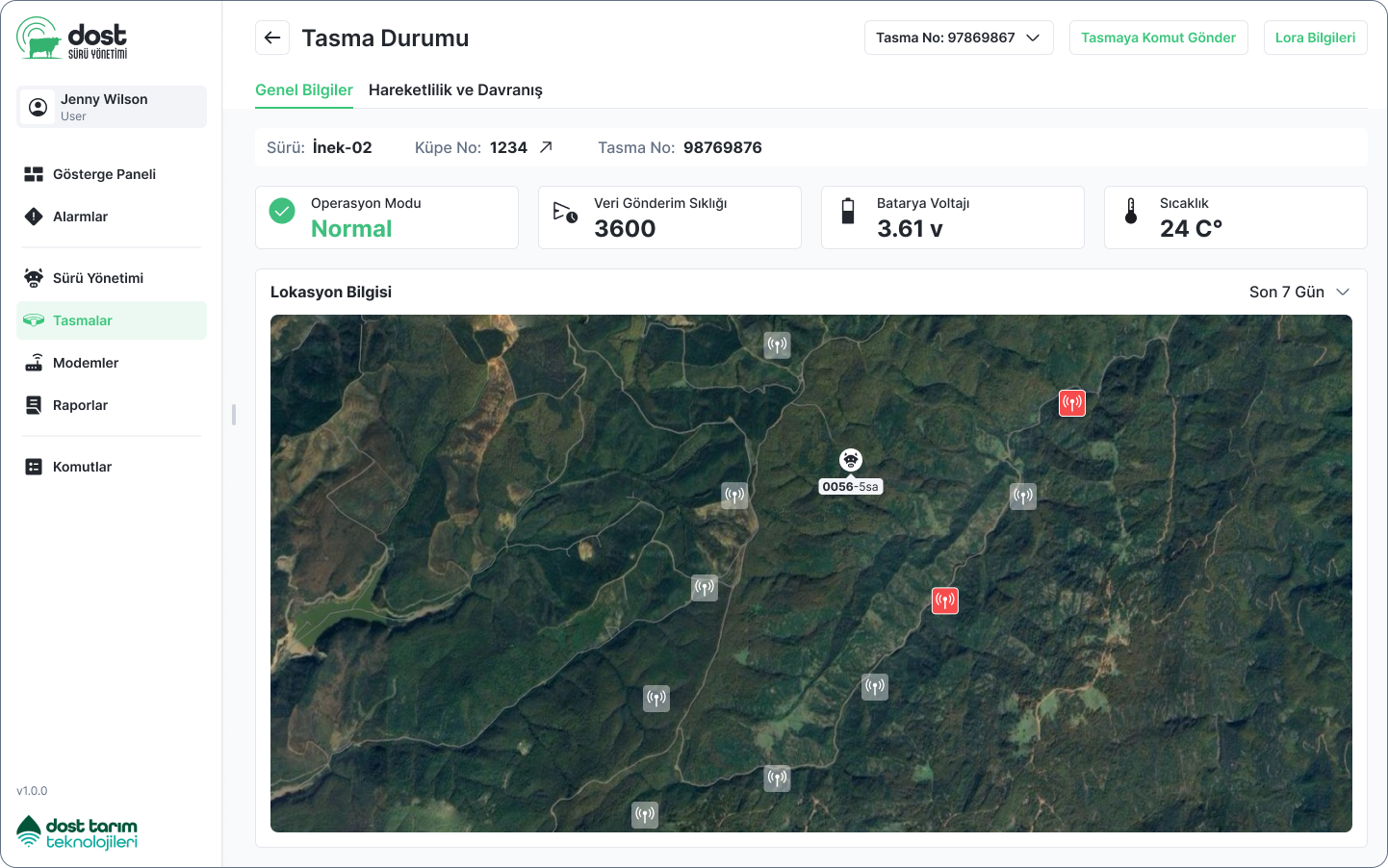The image size is (1388, 868).
Task: Click the 24 C° temperature value
Action: pyautogui.click(x=1191, y=229)
